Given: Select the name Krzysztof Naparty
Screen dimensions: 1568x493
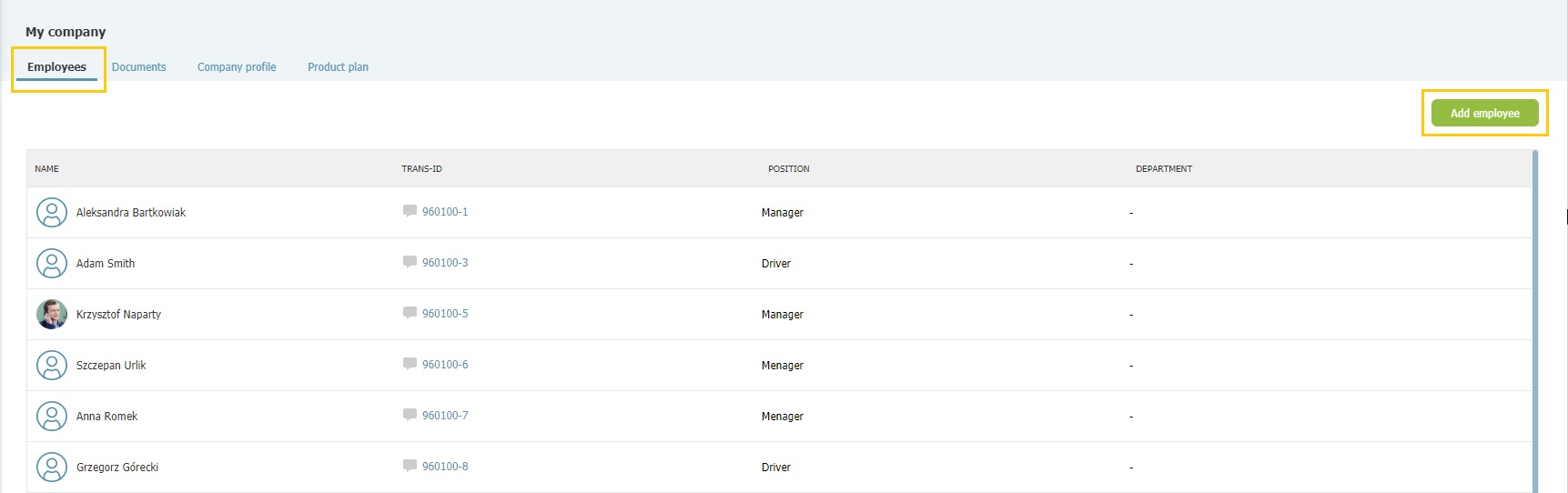Looking at the screenshot, I should click(118, 315).
